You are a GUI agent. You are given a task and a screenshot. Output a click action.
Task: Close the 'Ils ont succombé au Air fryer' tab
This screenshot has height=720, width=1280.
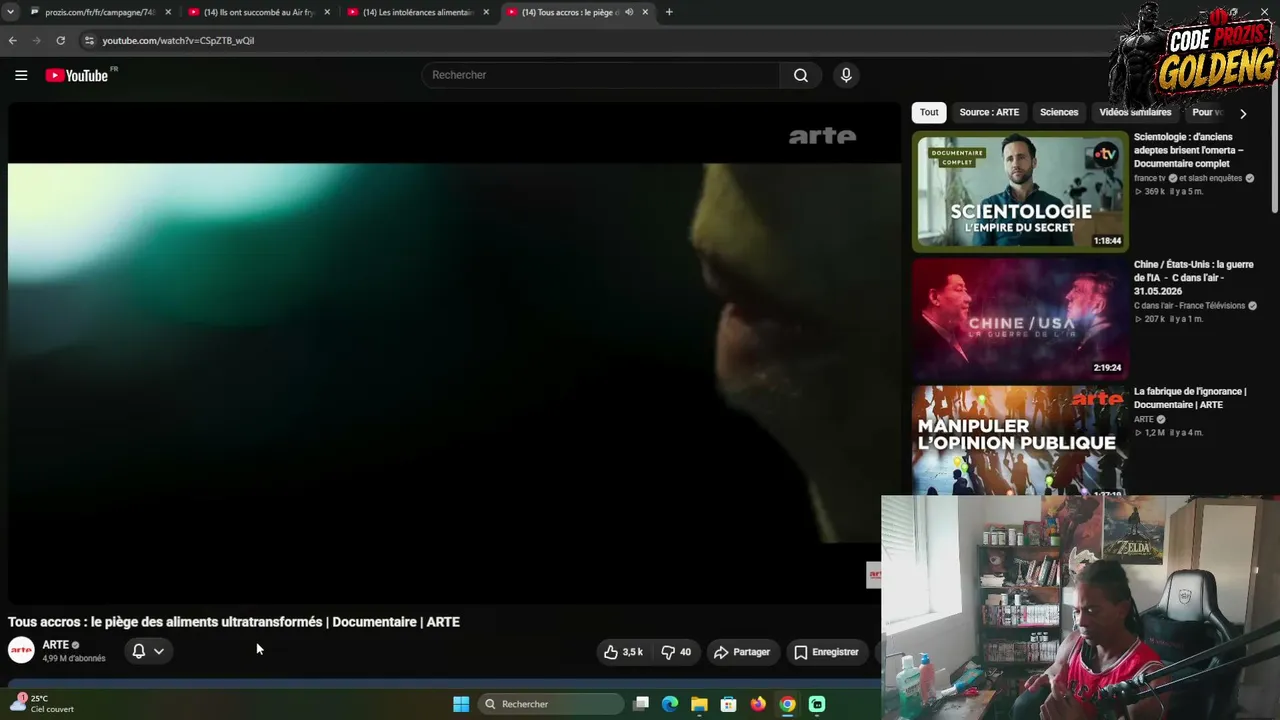point(327,12)
